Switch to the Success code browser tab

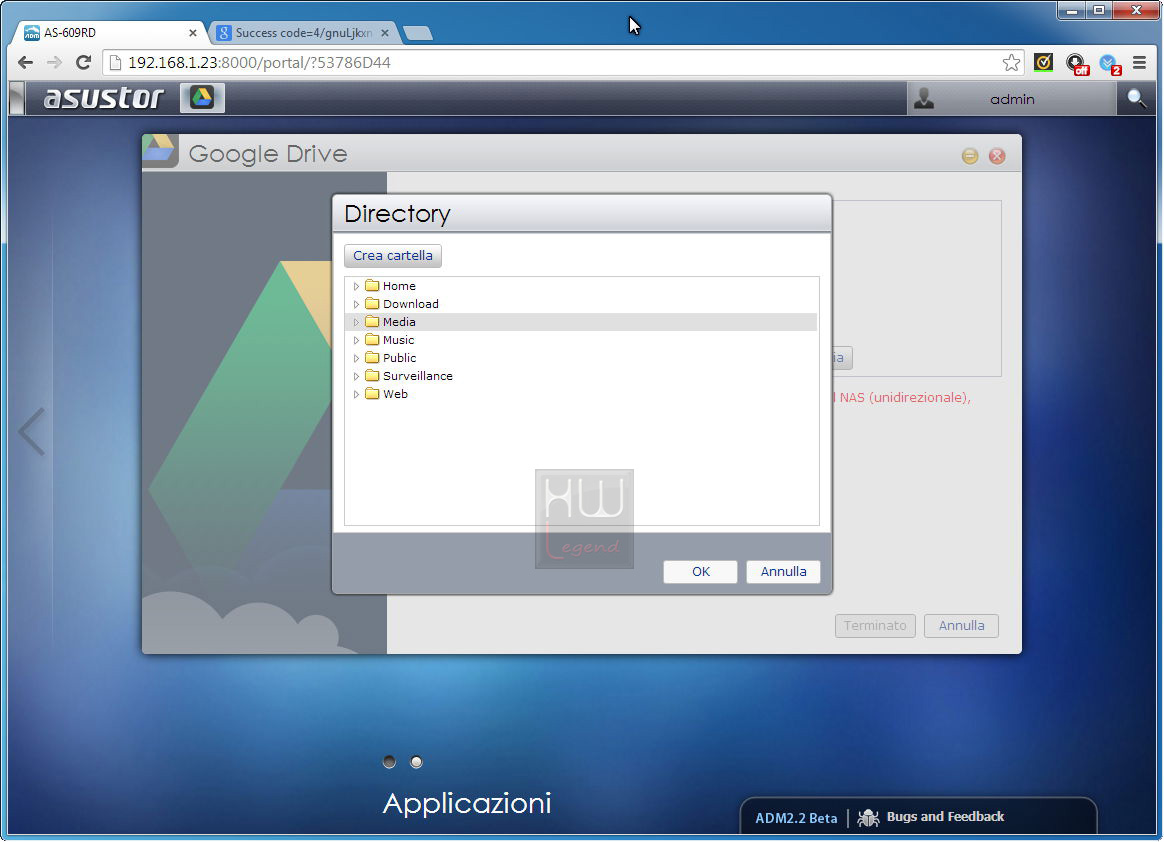coord(303,33)
